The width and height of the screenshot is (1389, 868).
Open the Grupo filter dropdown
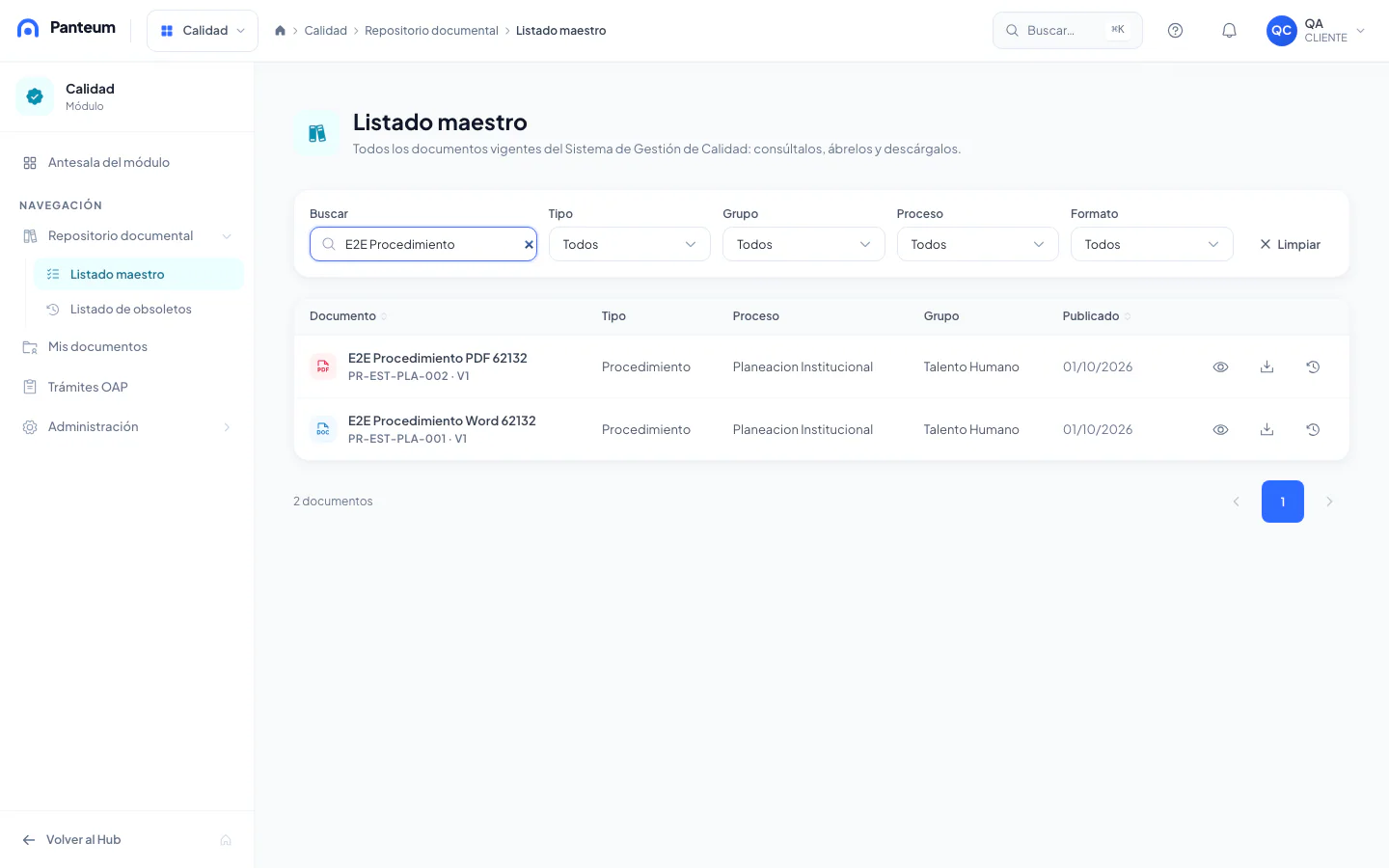(803, 244)
